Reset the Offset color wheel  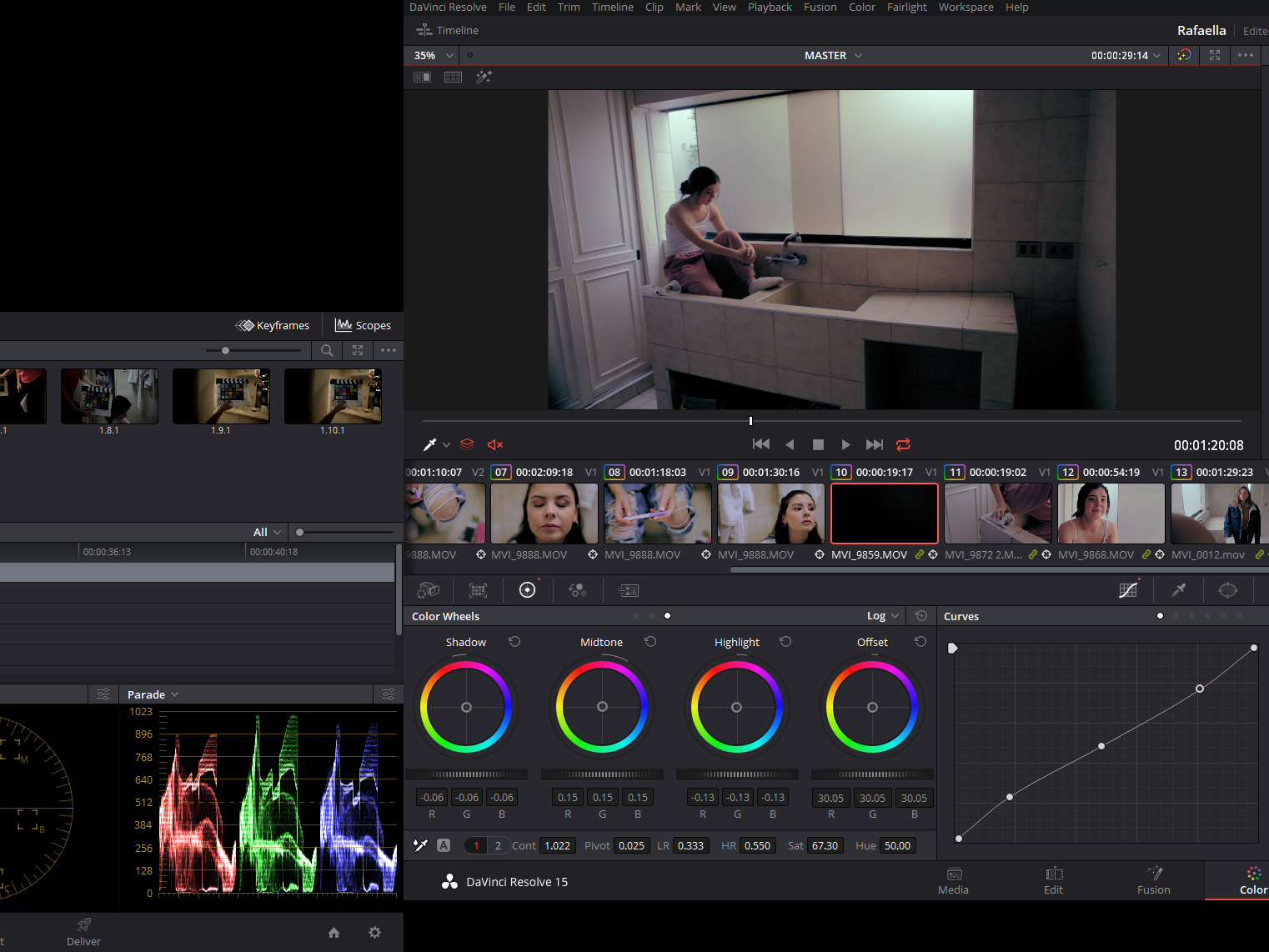coord(920,641)
